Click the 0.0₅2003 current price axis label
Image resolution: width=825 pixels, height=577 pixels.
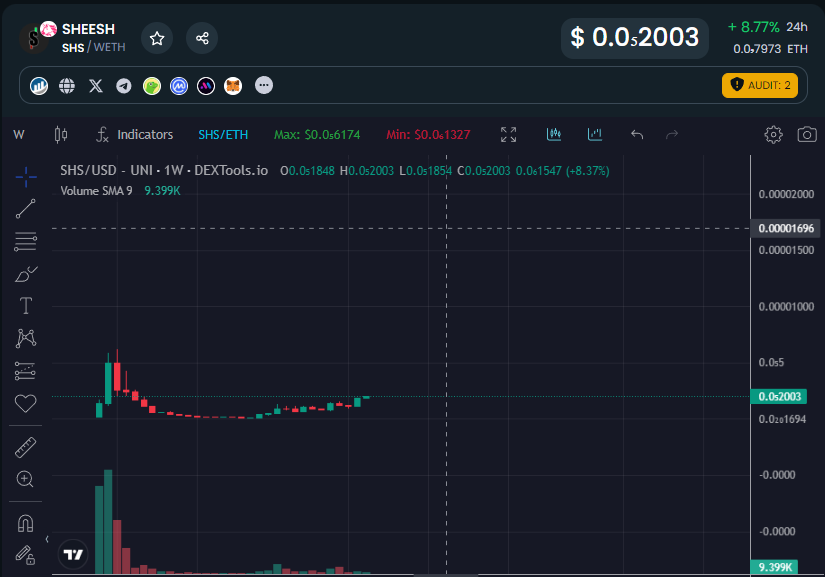pyautogui.click(x=779, y=397)
